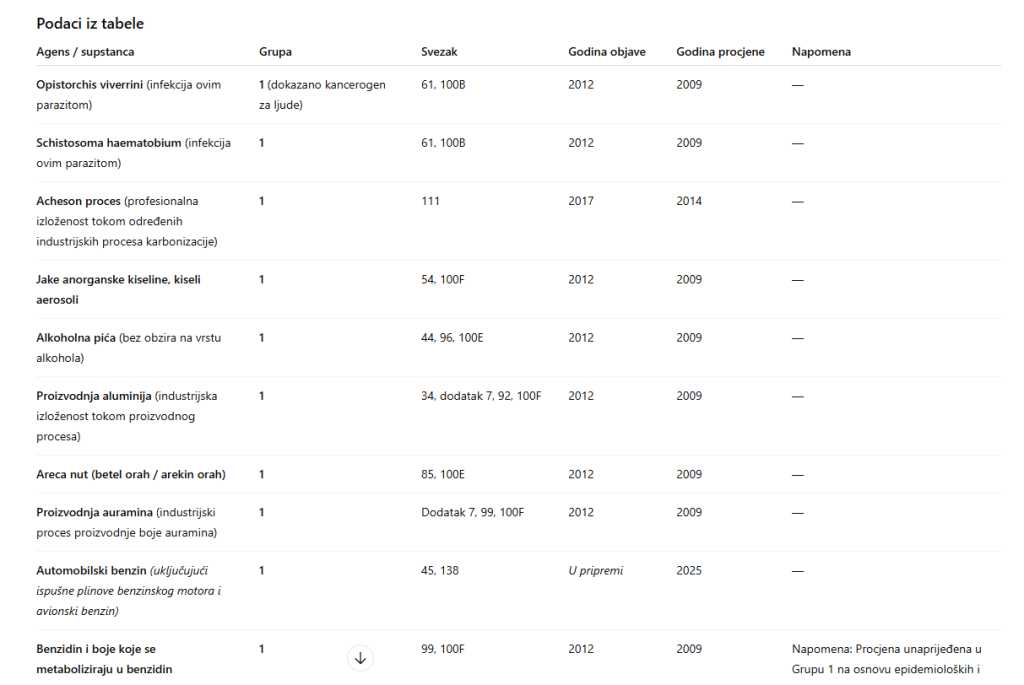Click the "Grupa" column header
This screenshot has height=685, width=1024.
[275, 52]
